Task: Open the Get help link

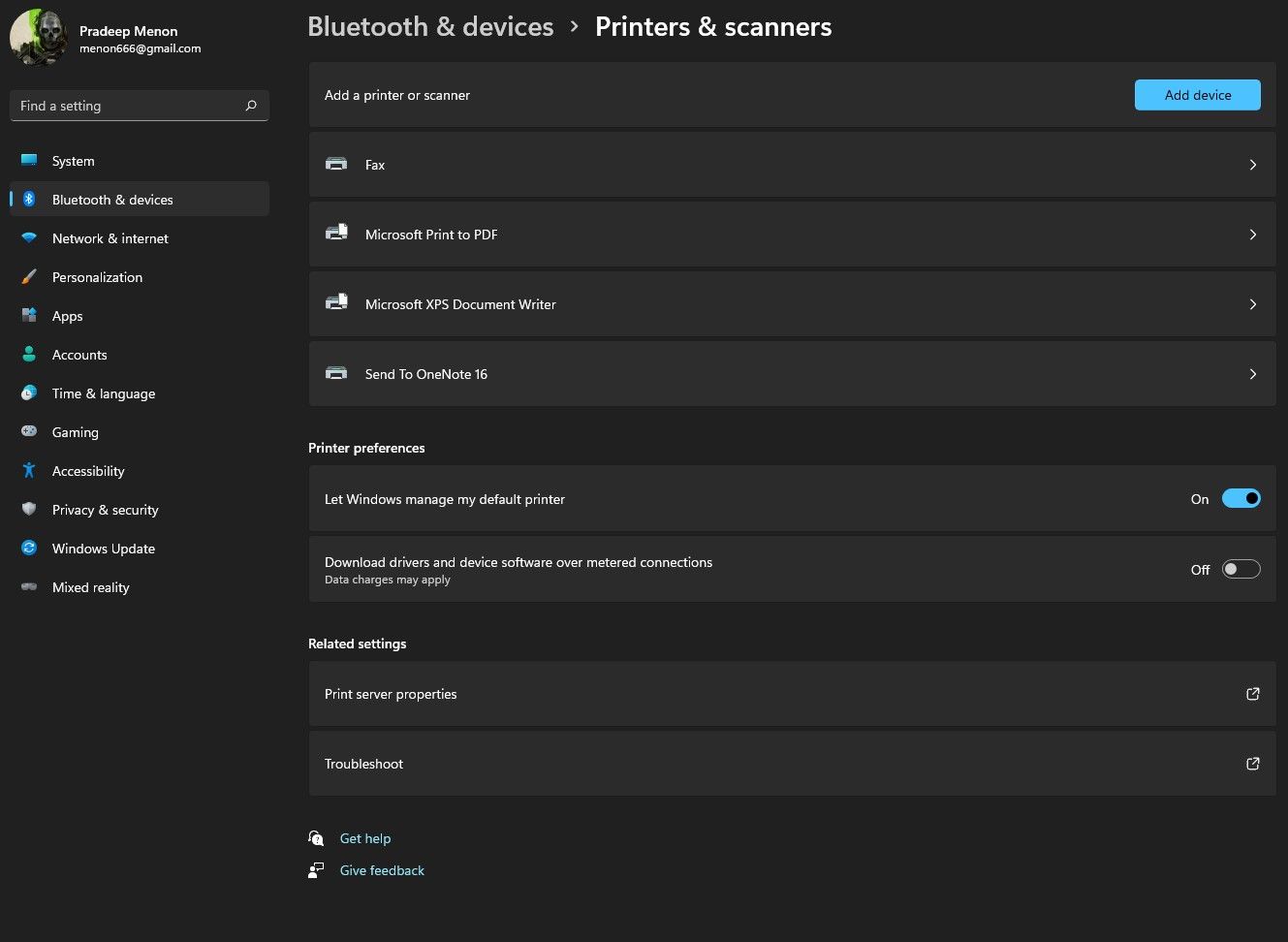Action: point(365,838)
